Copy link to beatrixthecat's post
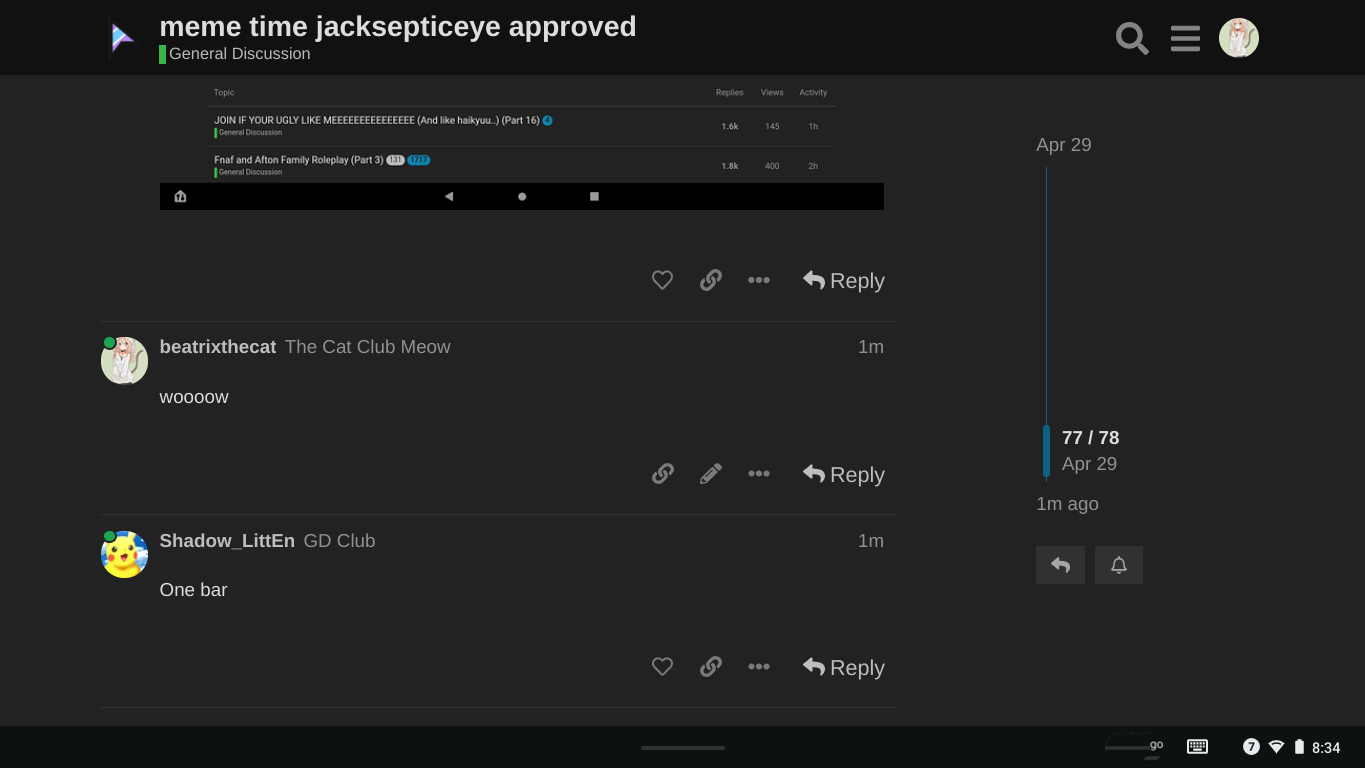 tap(662, 474)
